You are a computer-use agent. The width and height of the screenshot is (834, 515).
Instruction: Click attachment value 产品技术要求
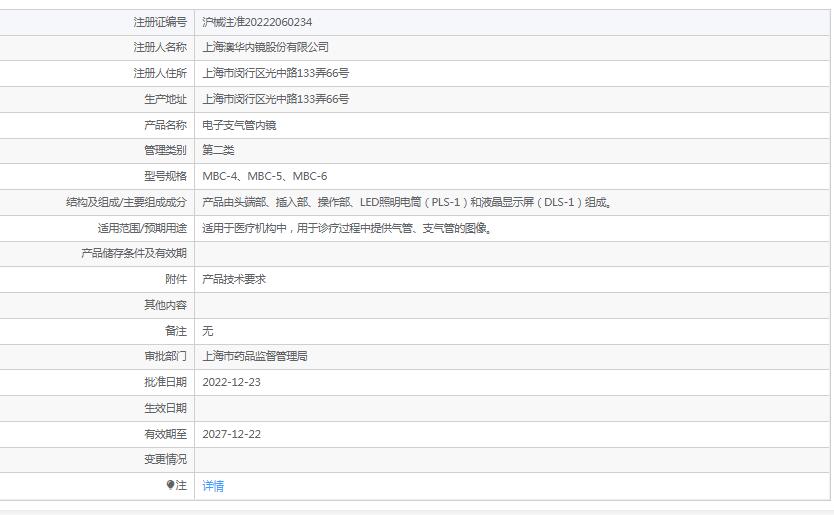point(234,279)
